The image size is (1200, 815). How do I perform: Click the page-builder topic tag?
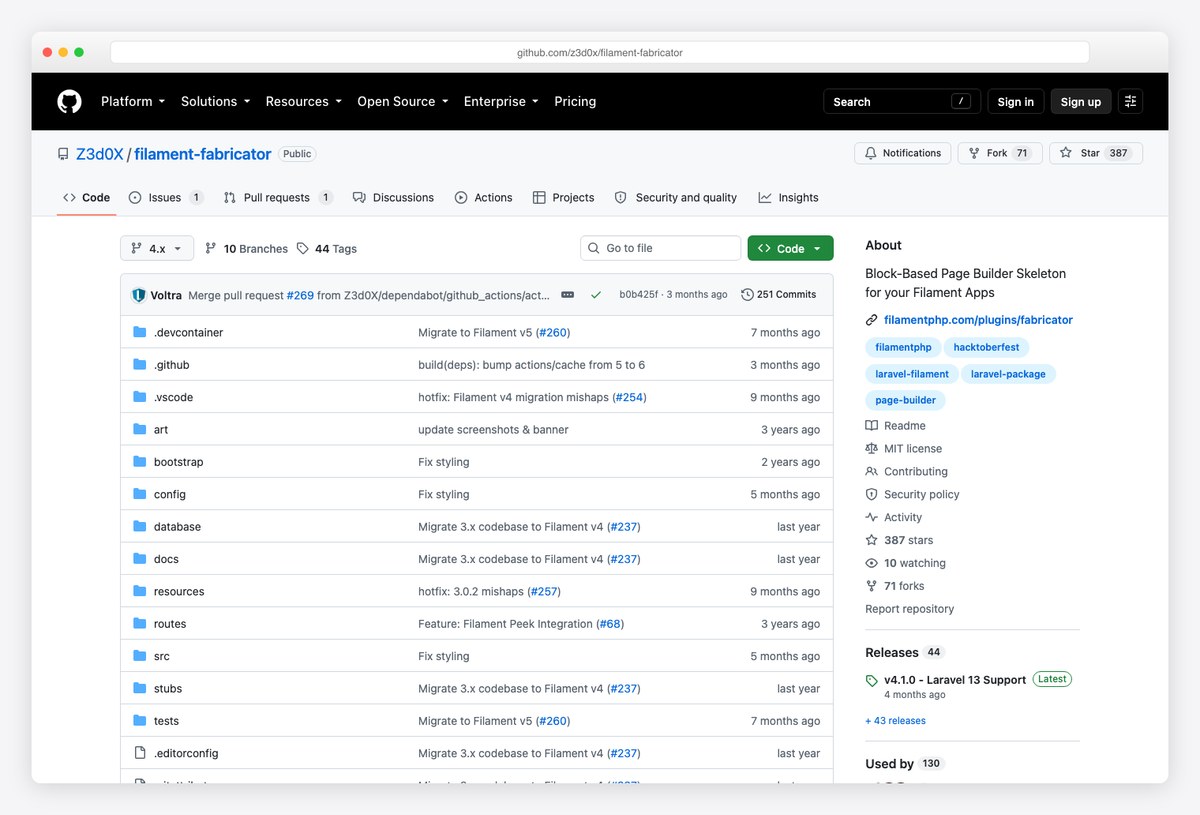pyautogui.click(x=905, y=400)
